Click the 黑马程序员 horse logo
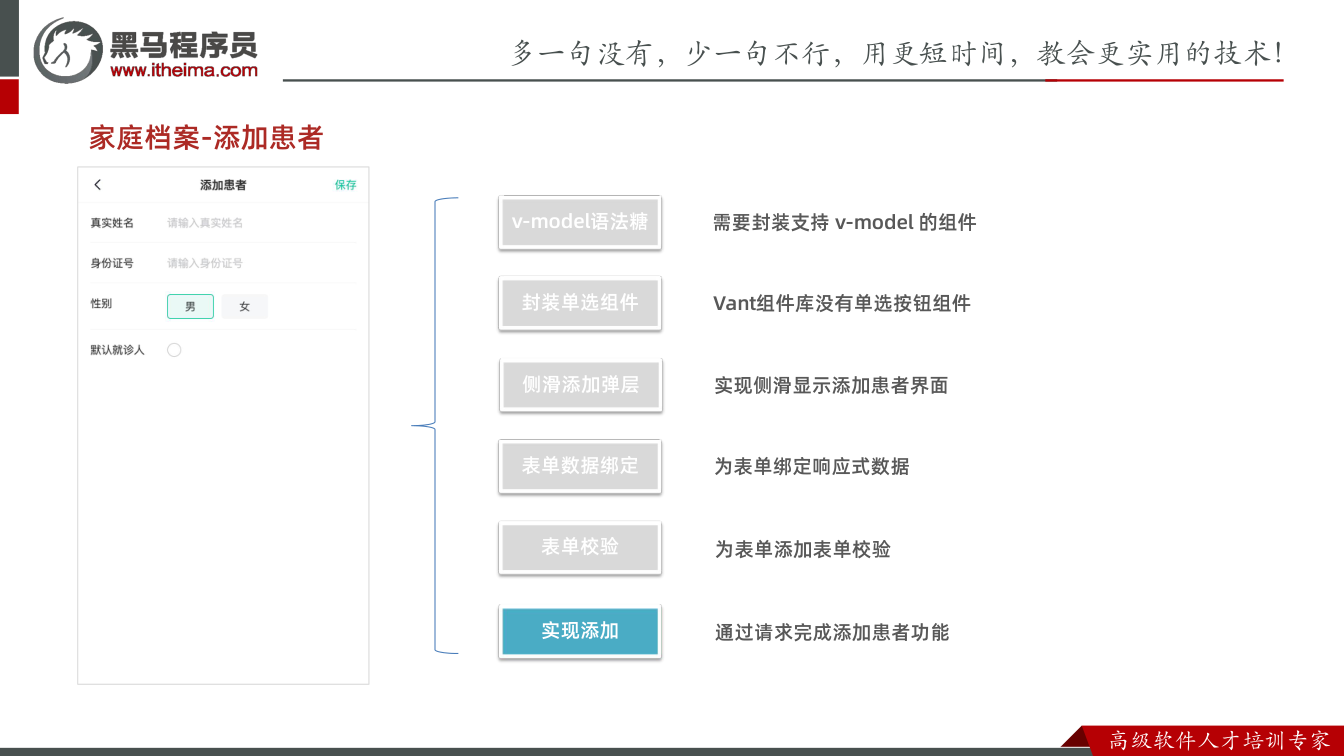The image size is (1344, 756). tap(68, 50)
